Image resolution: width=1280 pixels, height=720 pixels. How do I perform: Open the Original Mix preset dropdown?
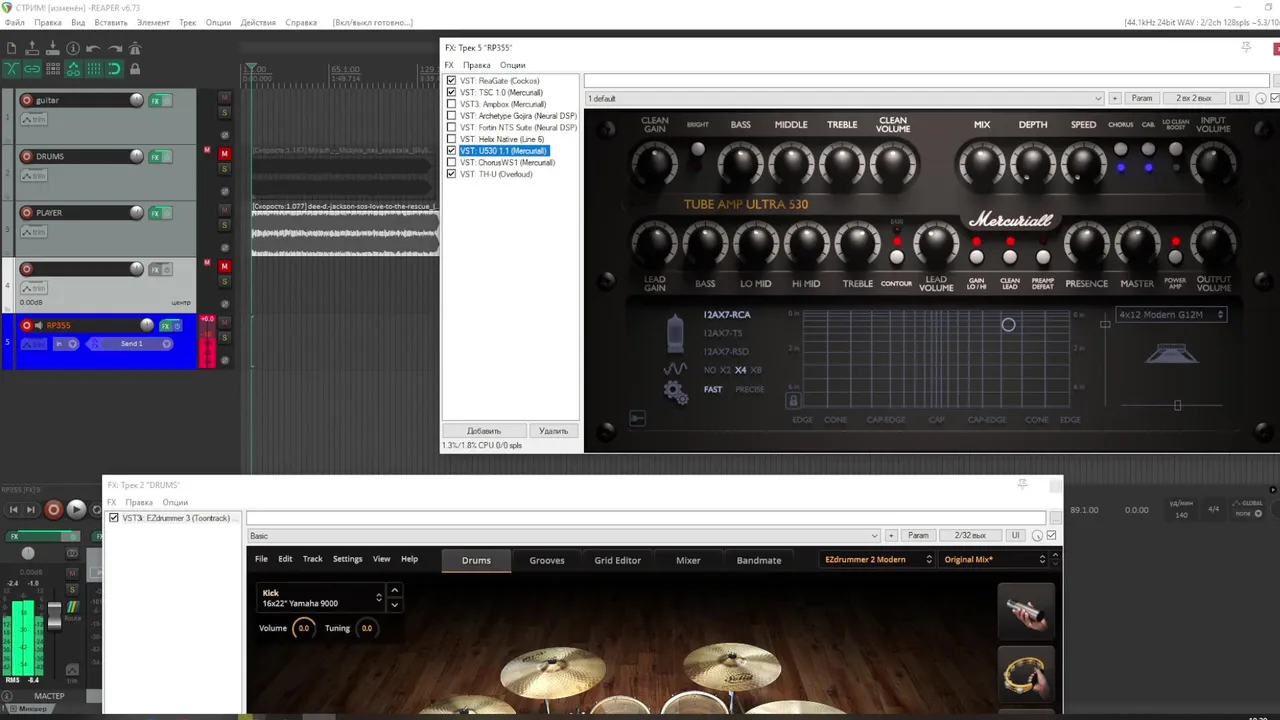pyautogui.click(x=994, y=560)
